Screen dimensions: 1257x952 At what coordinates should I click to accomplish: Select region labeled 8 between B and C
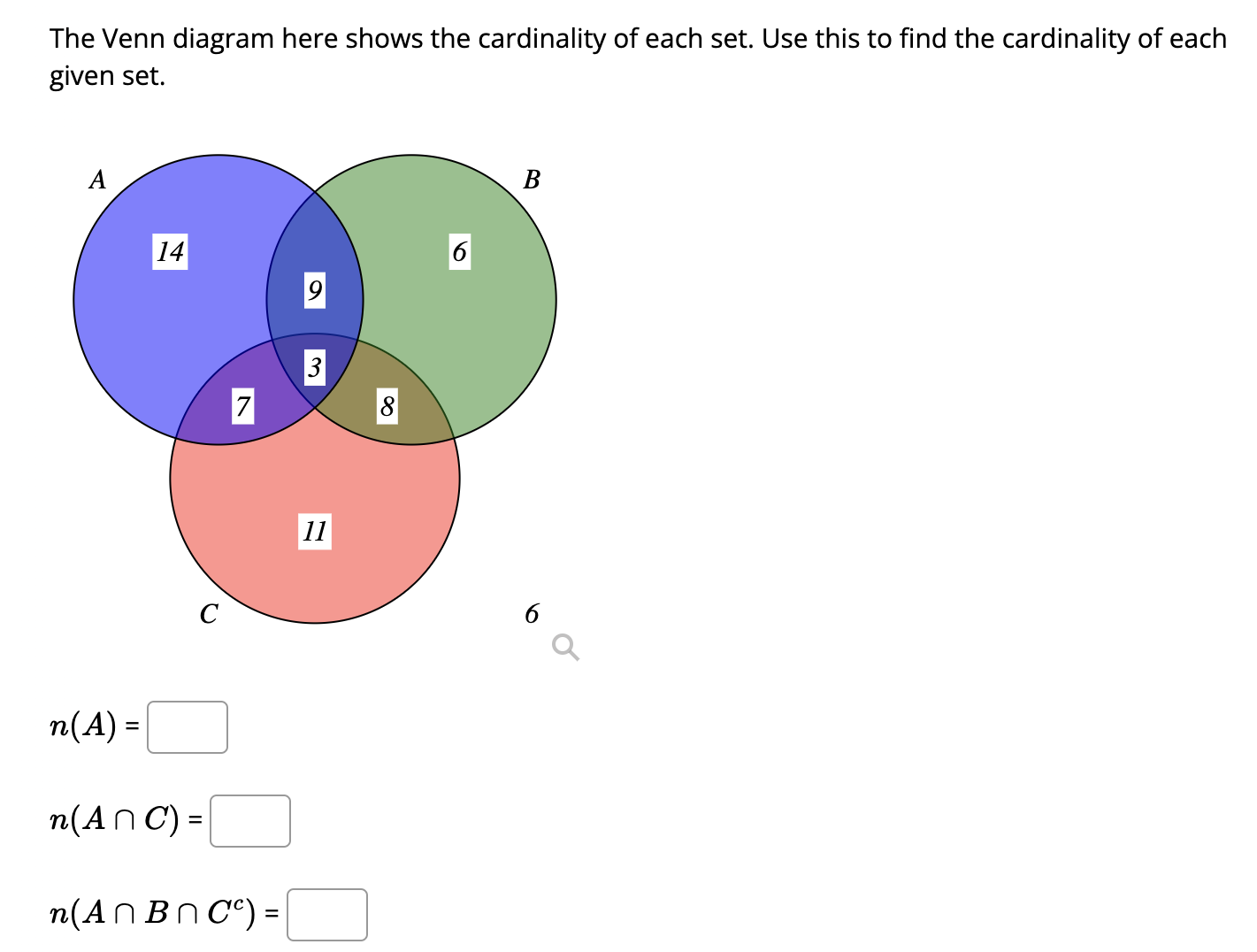pos(386,408)
